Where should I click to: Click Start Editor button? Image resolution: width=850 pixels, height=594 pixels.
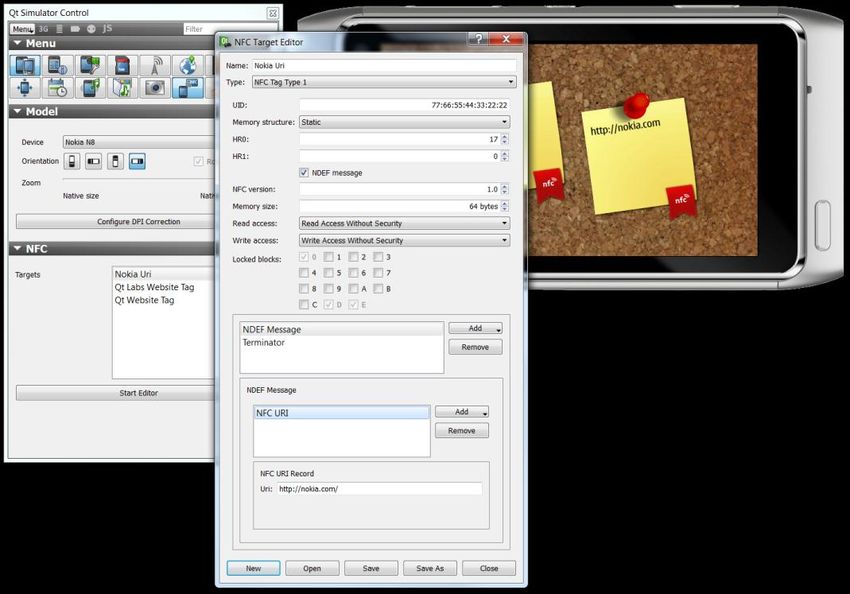(x=115, y=393)
